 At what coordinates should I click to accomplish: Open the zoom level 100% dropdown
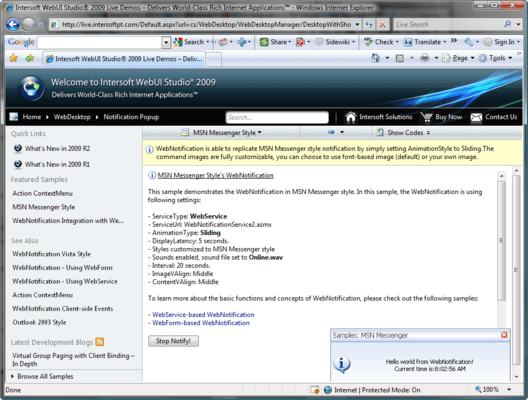pos(509,390)
